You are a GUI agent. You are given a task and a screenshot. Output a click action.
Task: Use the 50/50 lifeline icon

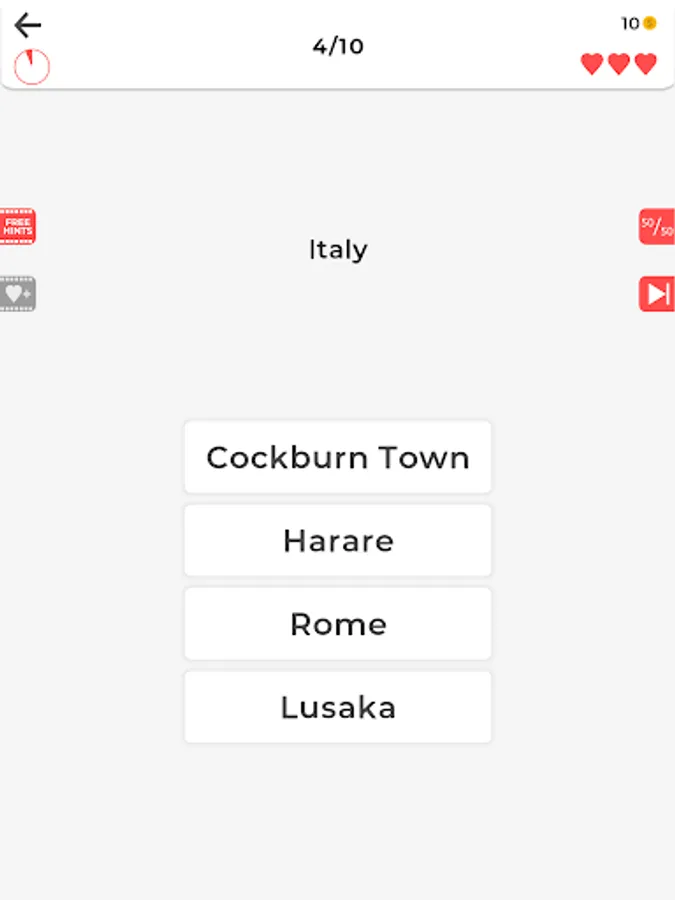coord(657,227)
